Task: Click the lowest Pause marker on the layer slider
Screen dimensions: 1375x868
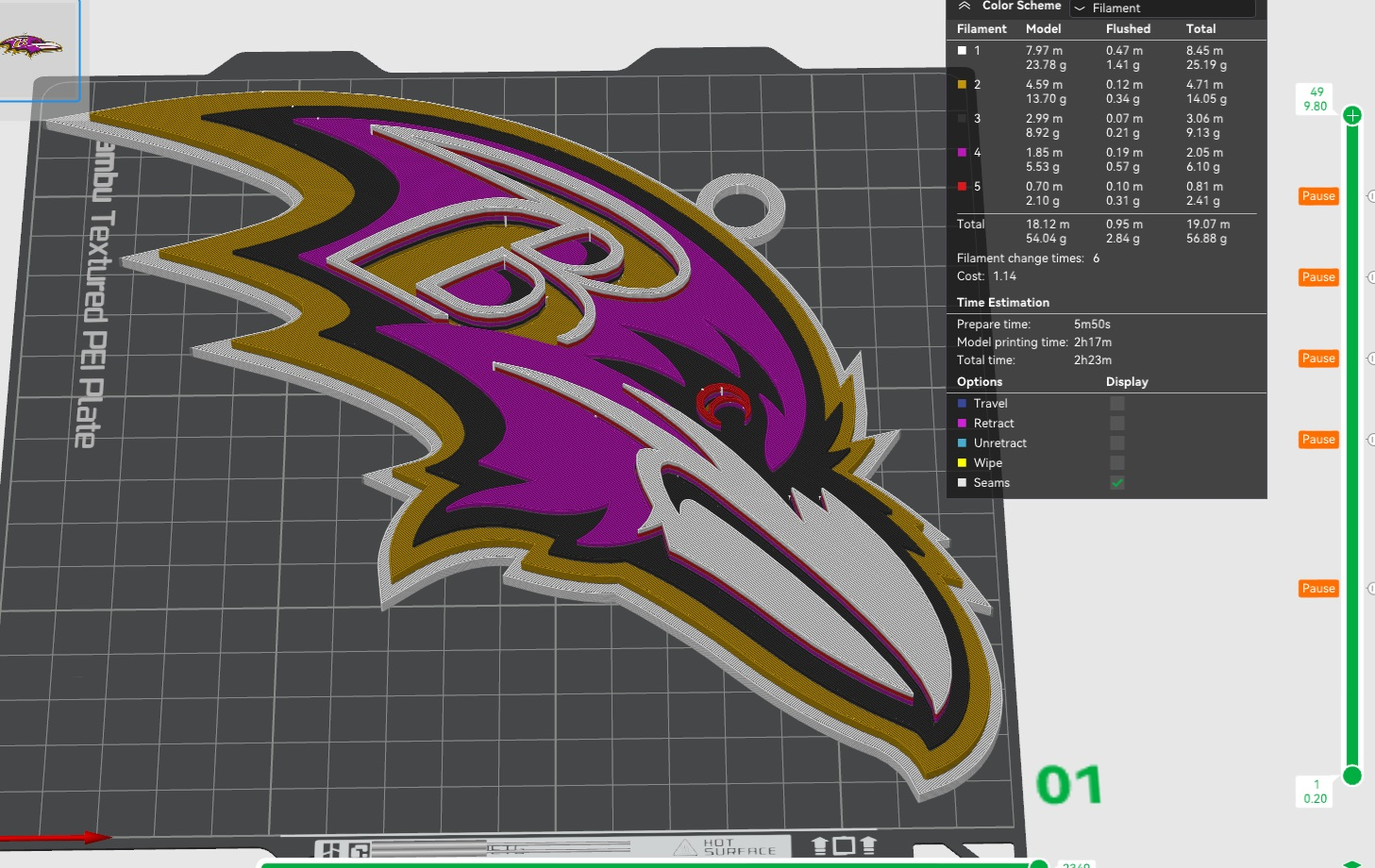Action: coord(1318,589)
